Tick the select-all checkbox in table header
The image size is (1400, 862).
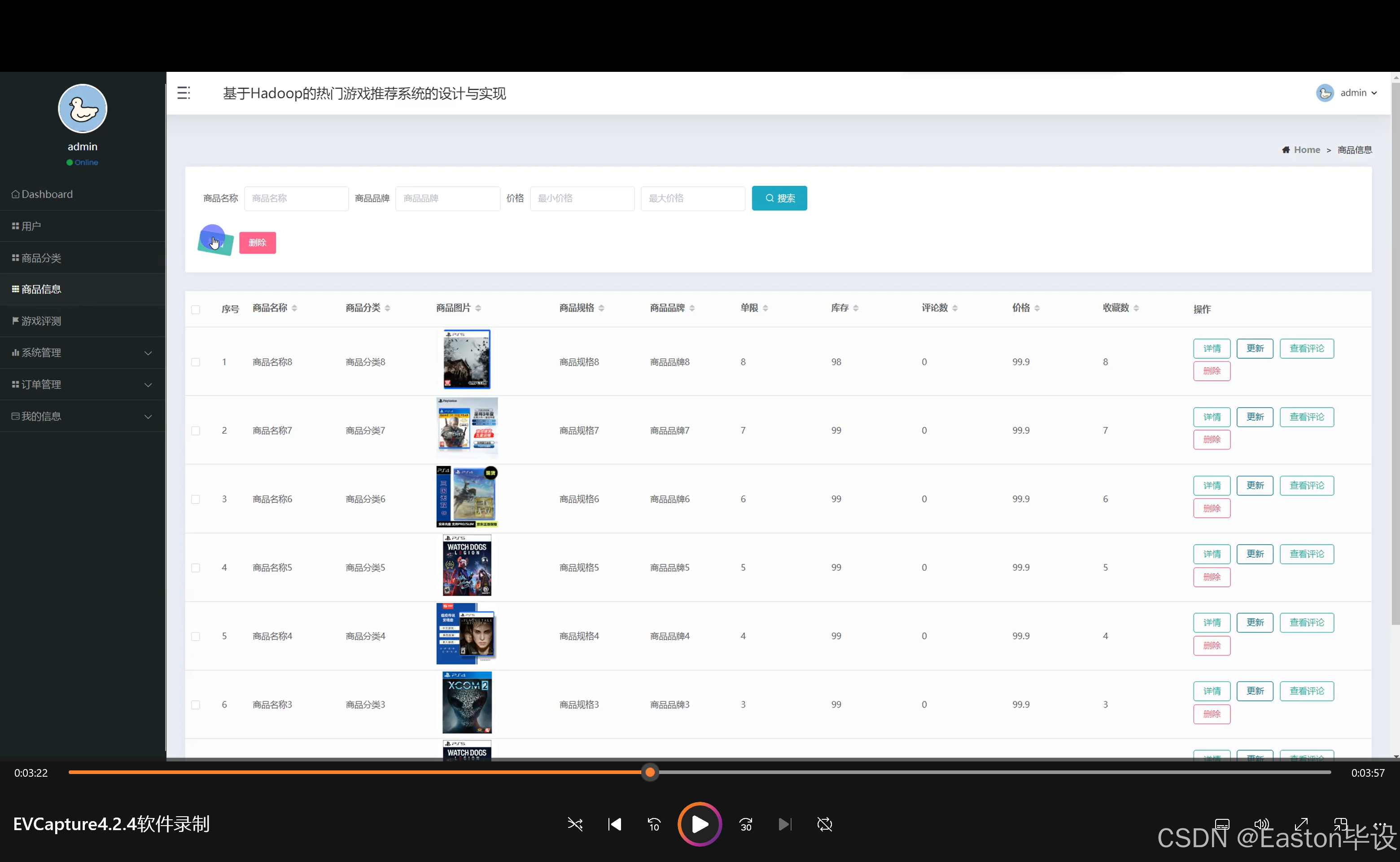point(196,310)
